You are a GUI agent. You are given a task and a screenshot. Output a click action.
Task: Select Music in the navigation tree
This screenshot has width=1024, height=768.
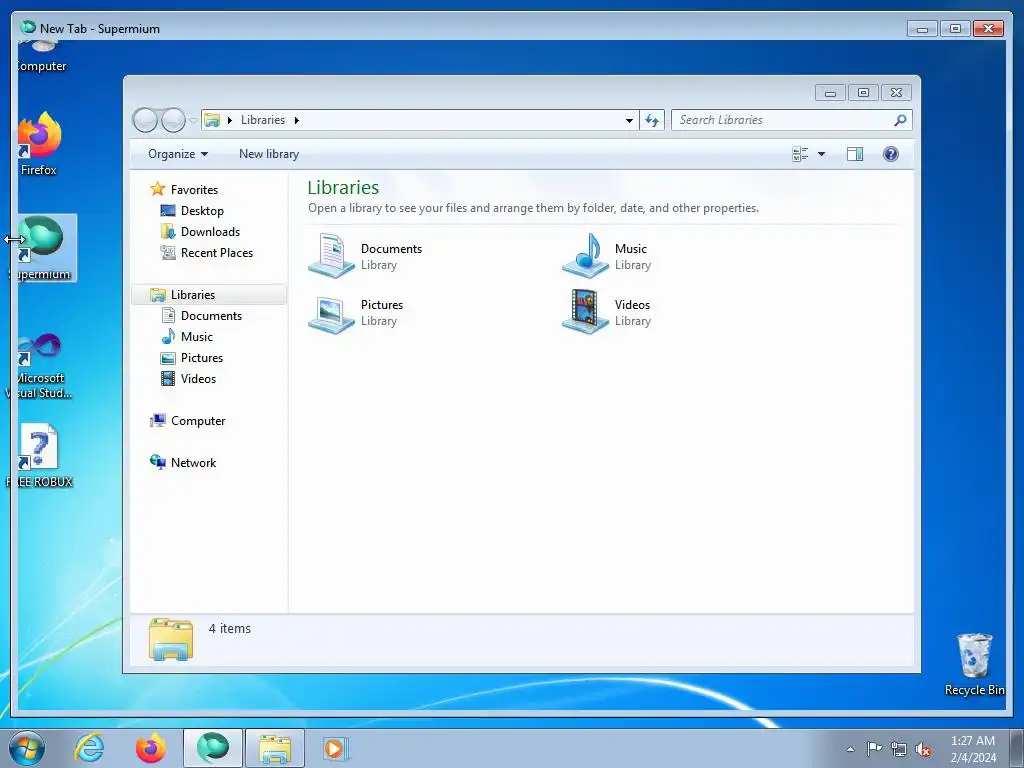197,336
